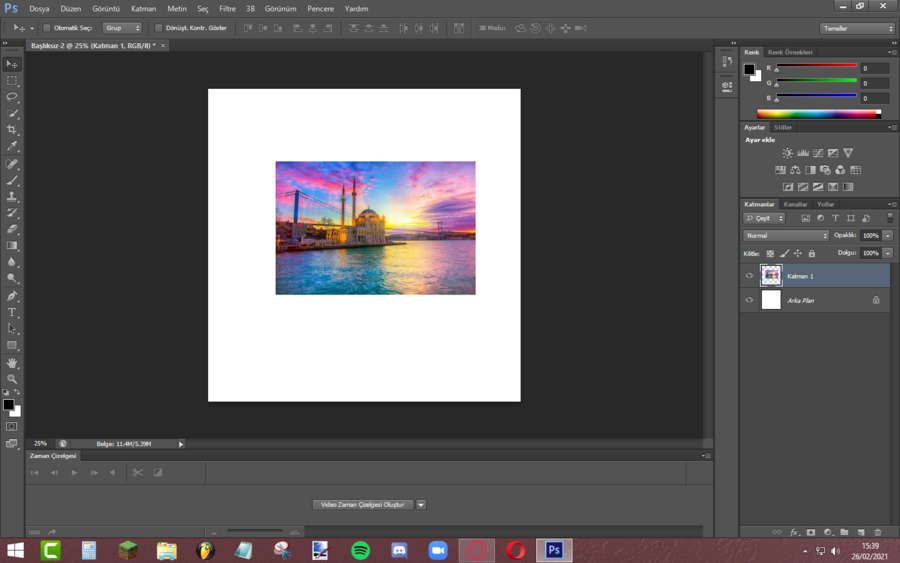Select the Rectangular Marquee tool
Viewport: 900px width, 563px height.
click(11, 81)
